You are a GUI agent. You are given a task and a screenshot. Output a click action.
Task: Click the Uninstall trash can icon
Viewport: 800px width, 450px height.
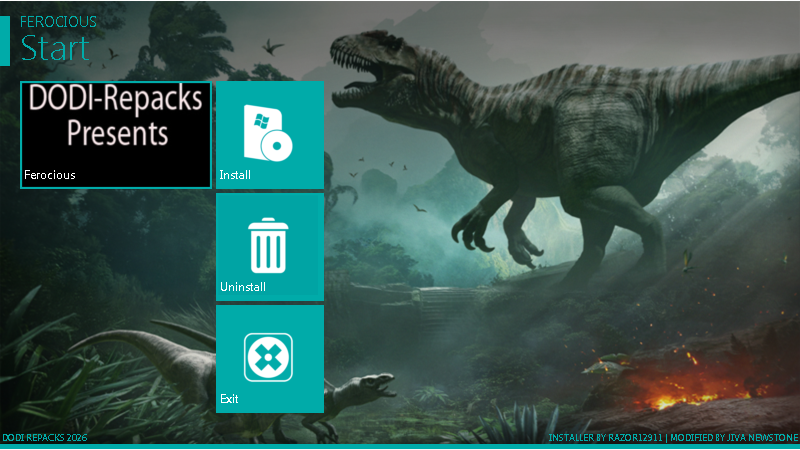pyautogui.click(x=269, y=246)
